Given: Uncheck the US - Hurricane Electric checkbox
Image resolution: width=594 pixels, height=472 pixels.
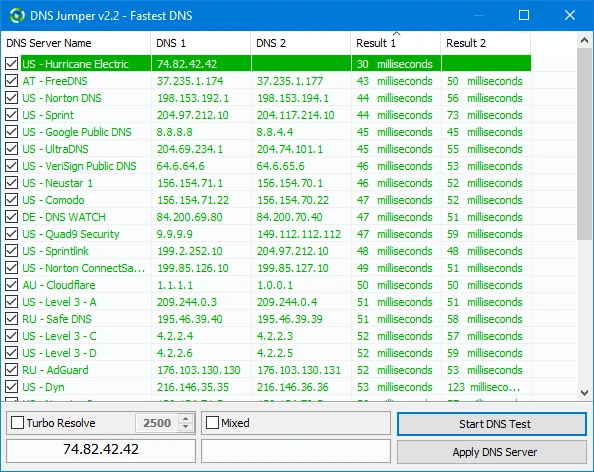Looking at the screenshot, I should 11,64.
